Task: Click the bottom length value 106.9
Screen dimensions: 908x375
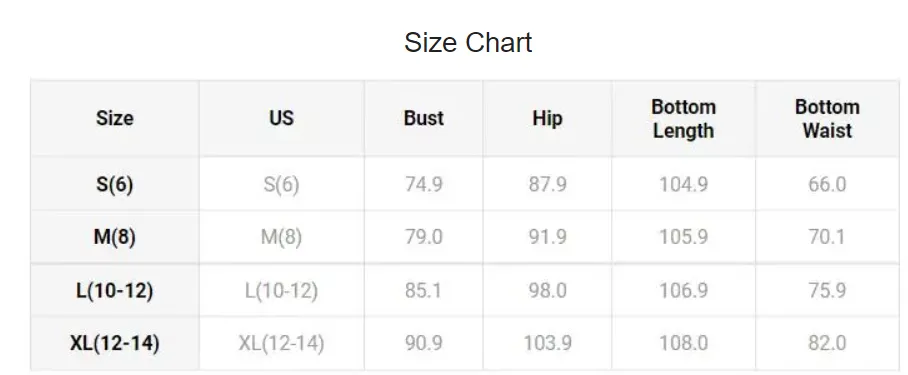Action: pyautogui.click(x=683, y=290)
